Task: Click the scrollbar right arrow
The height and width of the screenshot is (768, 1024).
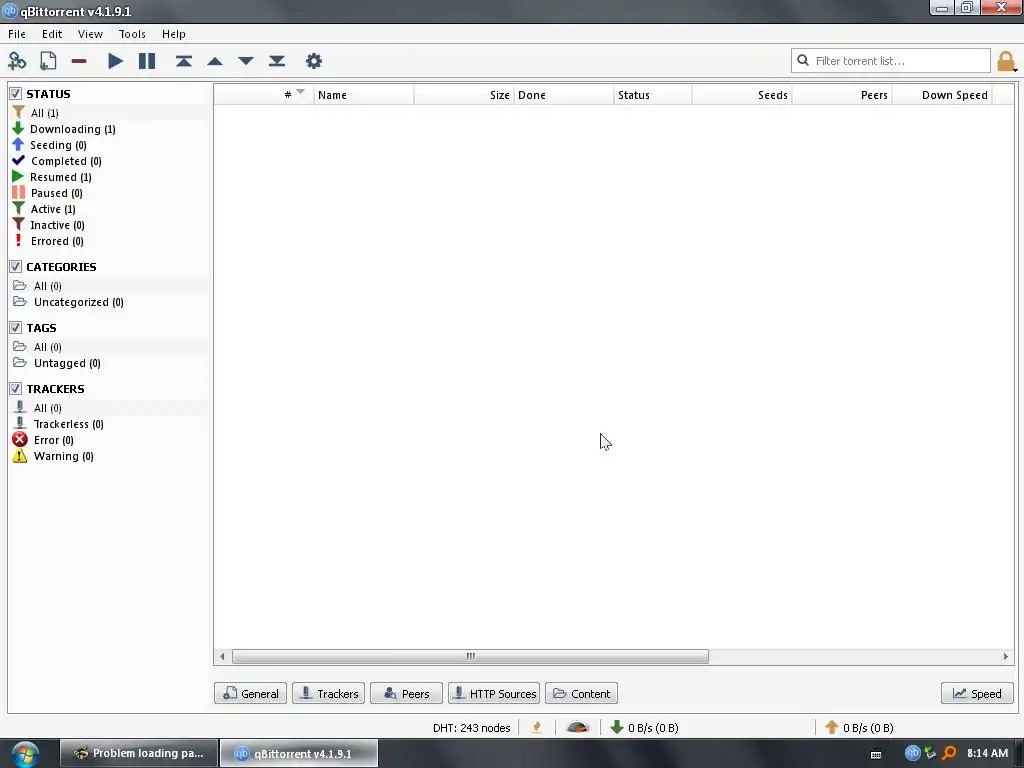Action: [1005, 656]
